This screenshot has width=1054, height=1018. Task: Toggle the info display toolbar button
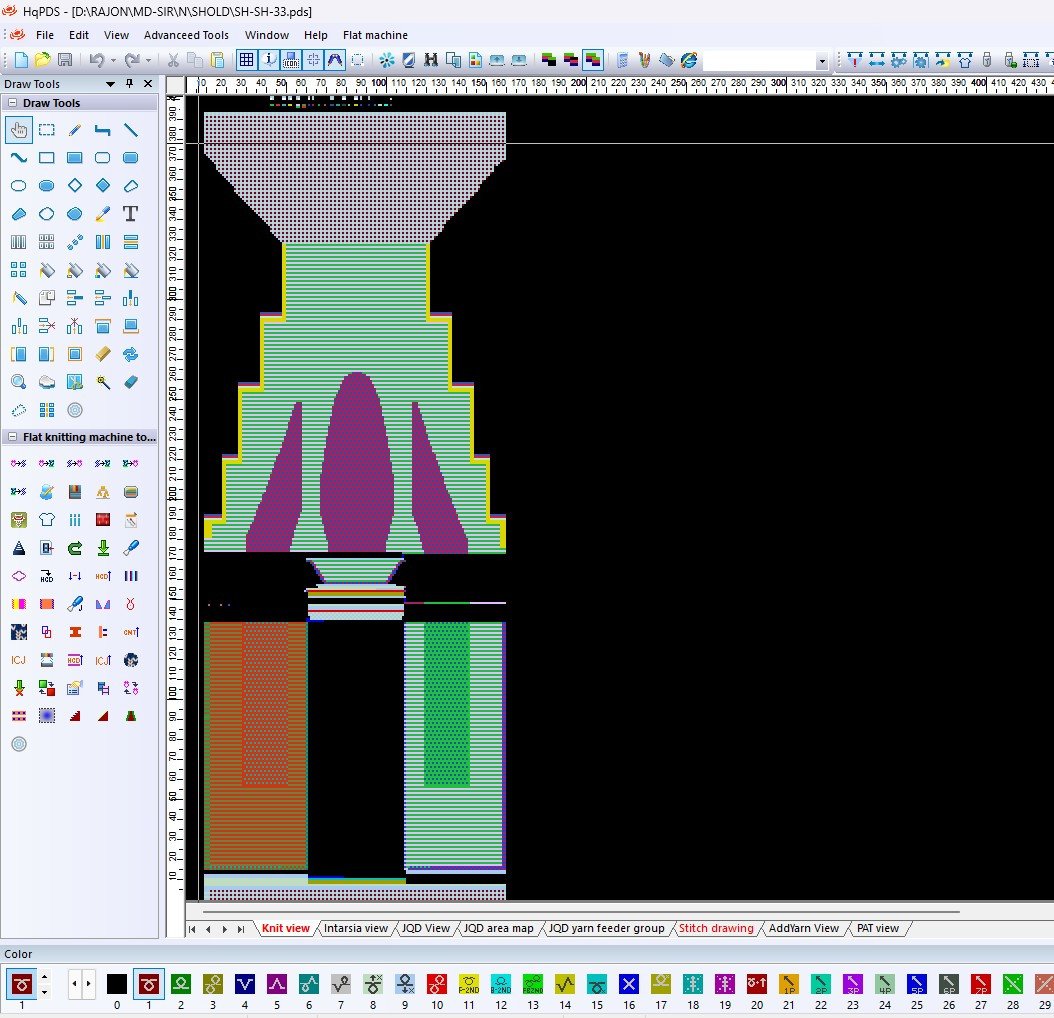pos(268,61)
